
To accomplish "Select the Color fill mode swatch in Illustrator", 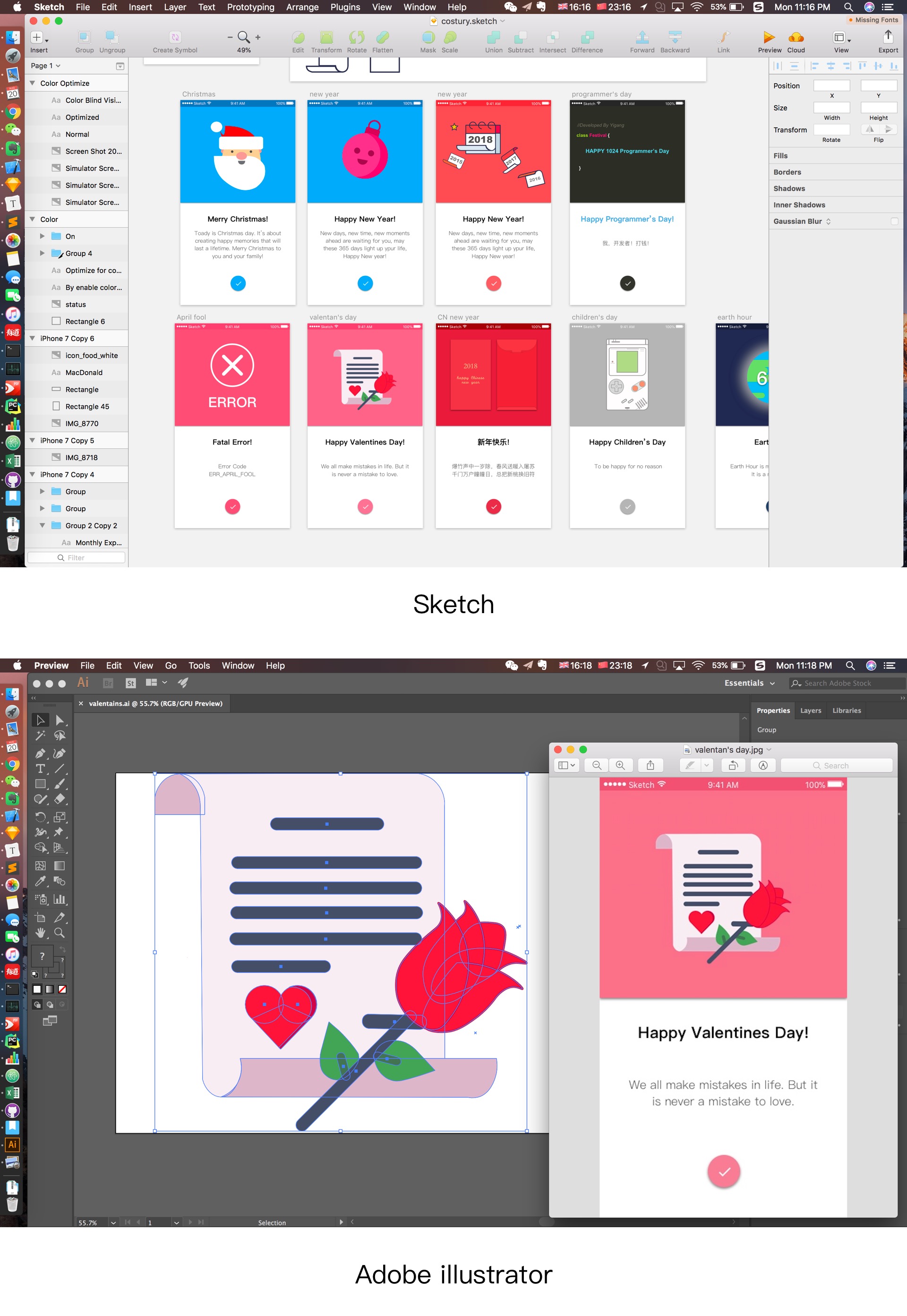I will pos(37,989).
